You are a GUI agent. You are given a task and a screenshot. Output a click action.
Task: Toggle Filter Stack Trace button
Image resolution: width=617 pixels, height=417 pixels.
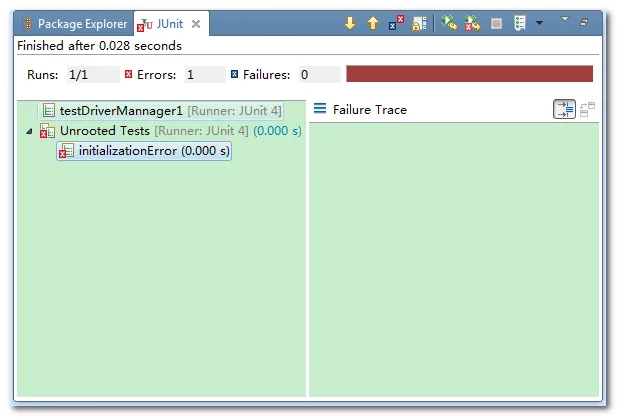[x=564, y=109]
